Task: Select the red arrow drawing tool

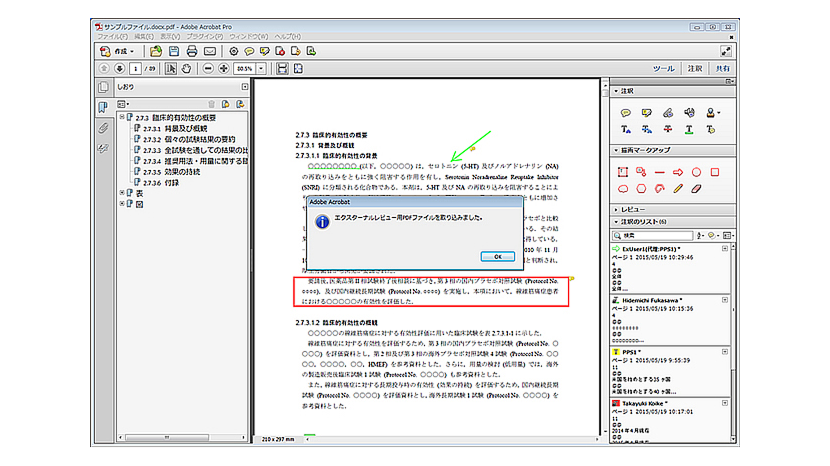Action: click(679, 171)
